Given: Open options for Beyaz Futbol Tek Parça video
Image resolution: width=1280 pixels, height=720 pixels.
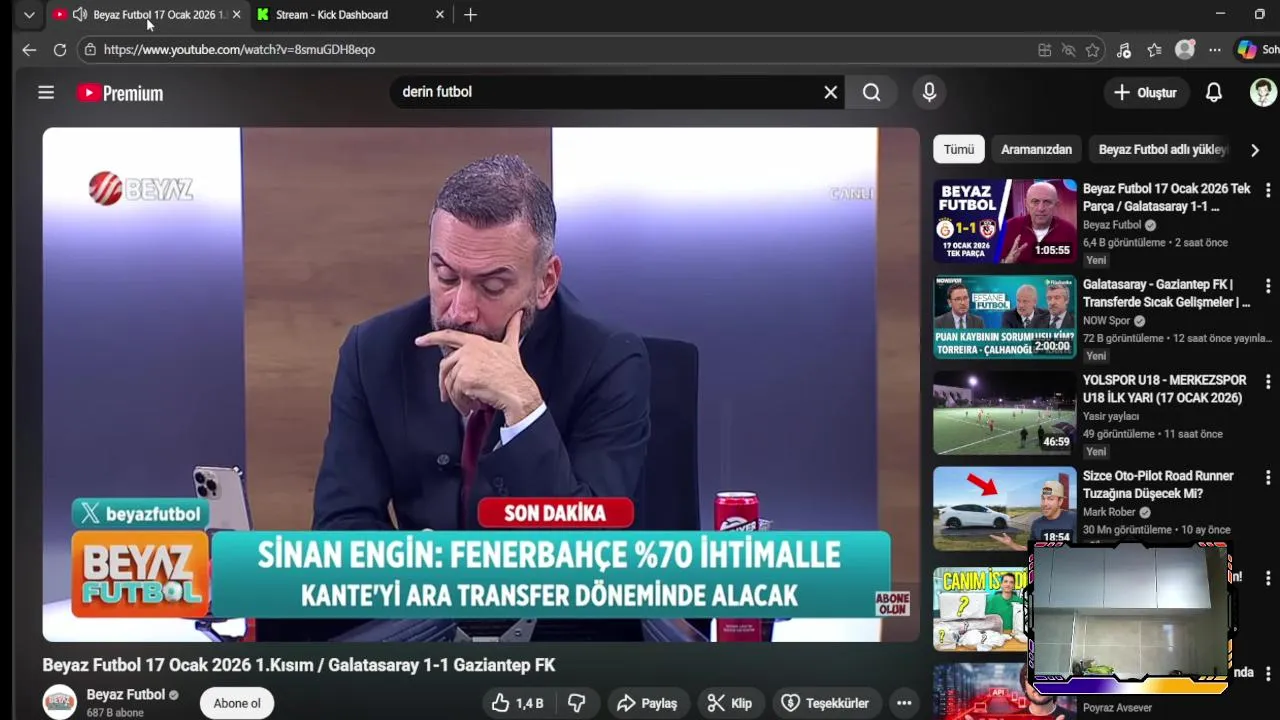Looking at the screenshot, I should coord(1268,190).
